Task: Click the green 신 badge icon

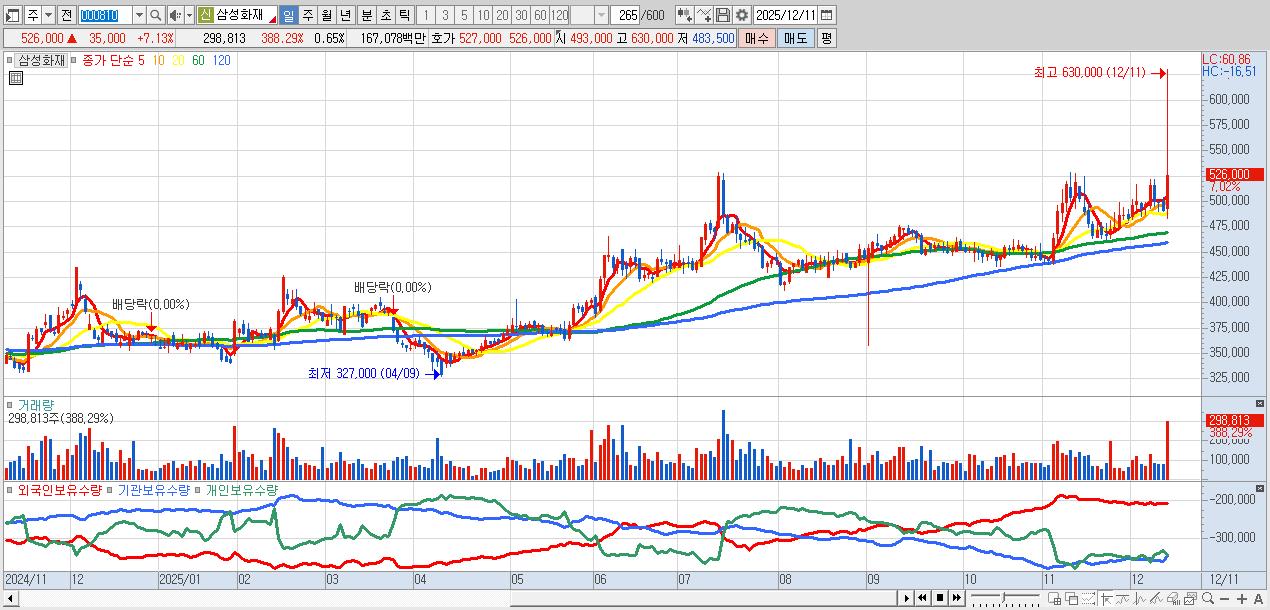Action: click(205, 15)
